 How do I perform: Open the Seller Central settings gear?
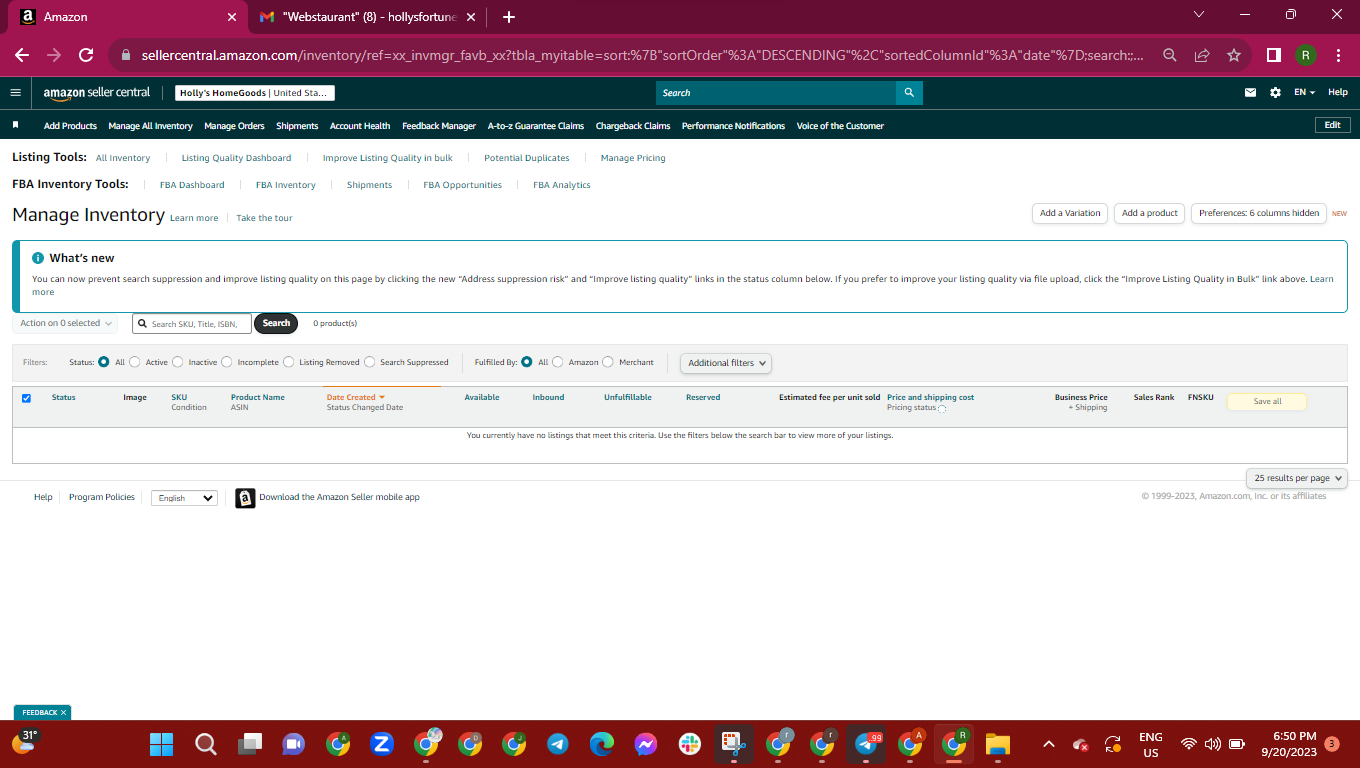1275,93
